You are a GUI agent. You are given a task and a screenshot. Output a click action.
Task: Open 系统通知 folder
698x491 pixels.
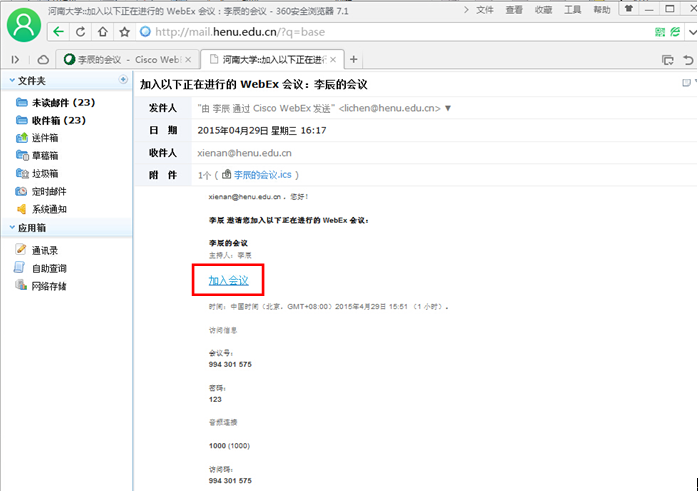pyautogui.click(x=49, y=210)
